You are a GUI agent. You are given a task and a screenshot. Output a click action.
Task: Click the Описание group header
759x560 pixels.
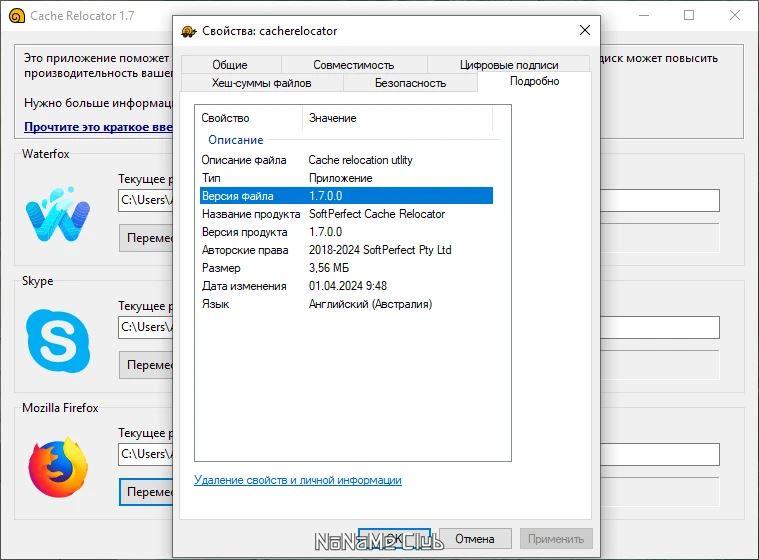tap(236, 140)
